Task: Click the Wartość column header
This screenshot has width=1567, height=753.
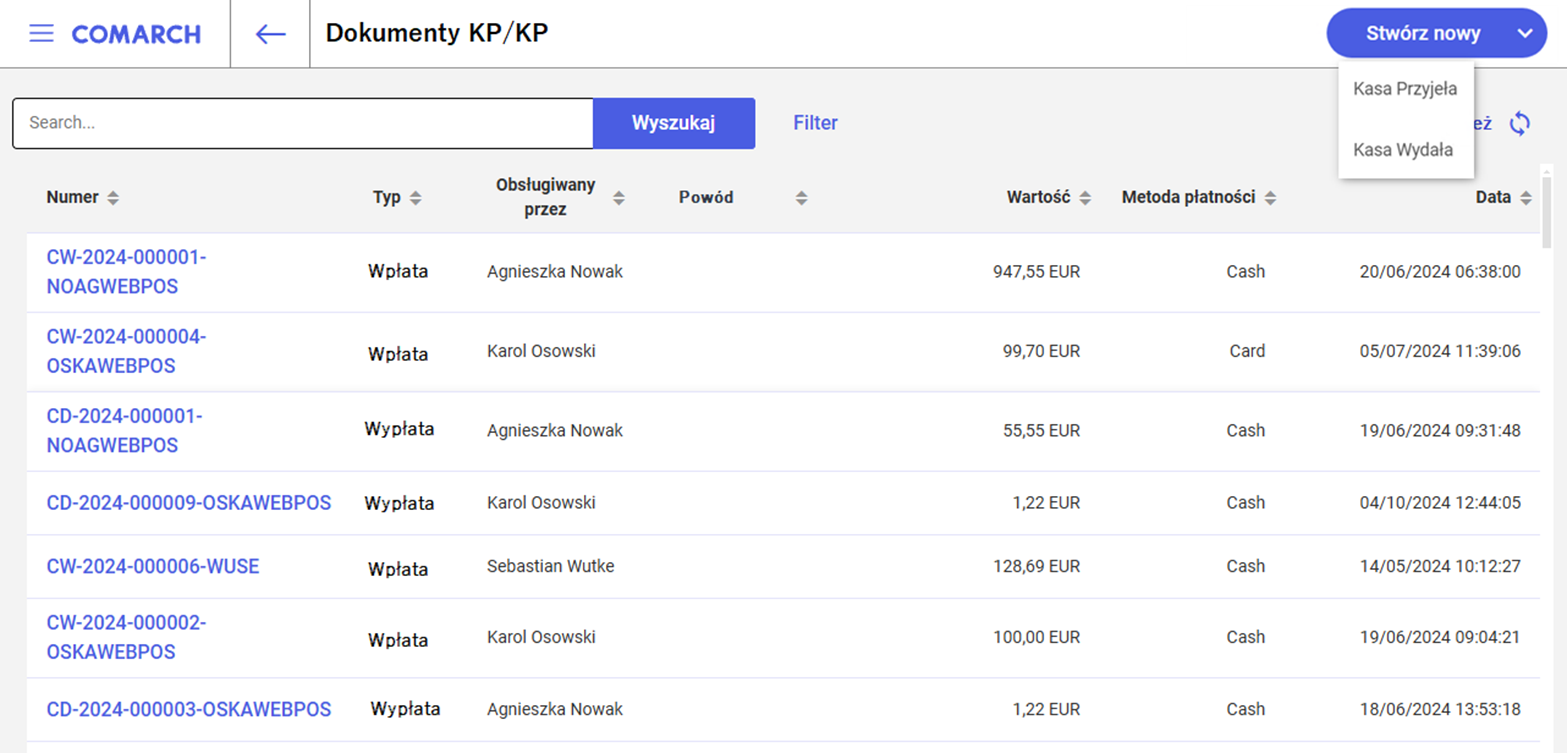Action: coord(1039,198)
